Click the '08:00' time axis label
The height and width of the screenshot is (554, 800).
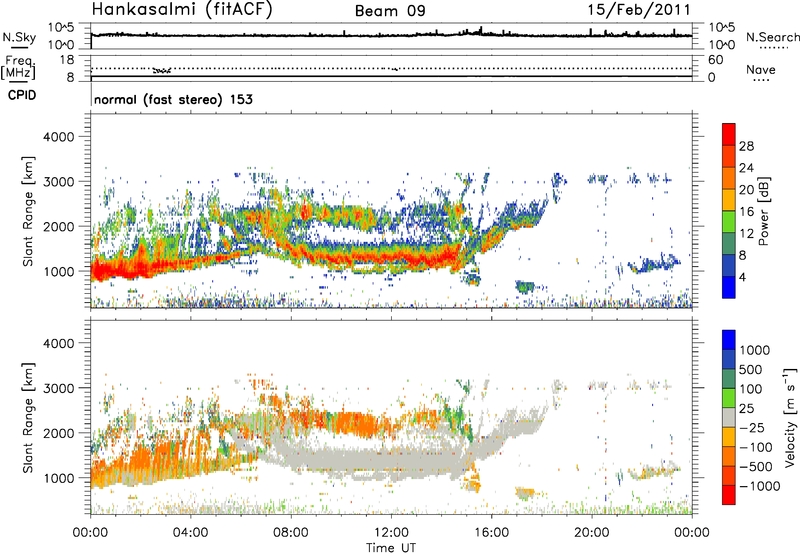coord(291,533)
